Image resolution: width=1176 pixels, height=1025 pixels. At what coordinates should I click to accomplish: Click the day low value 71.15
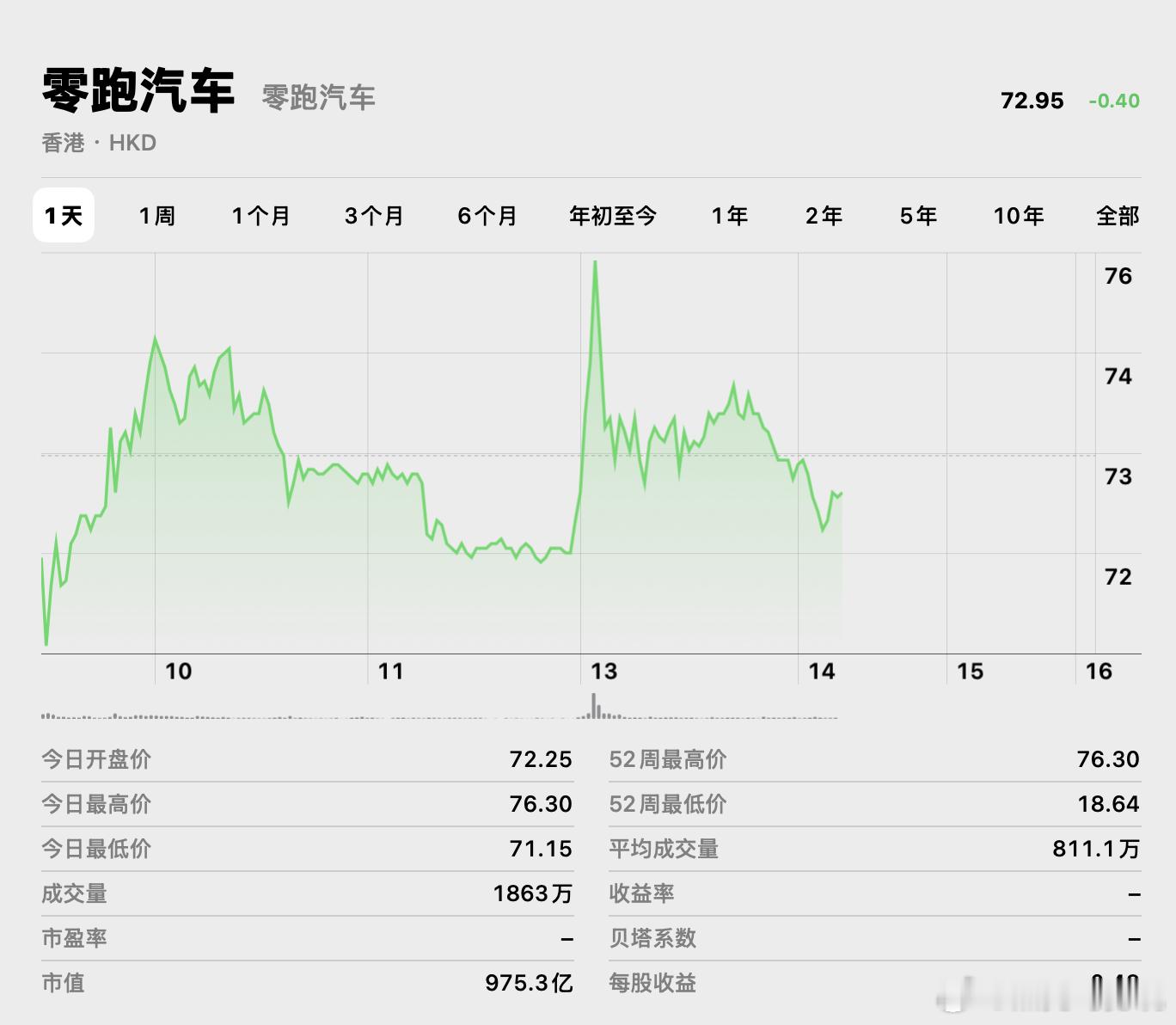(x=541, y=849)
